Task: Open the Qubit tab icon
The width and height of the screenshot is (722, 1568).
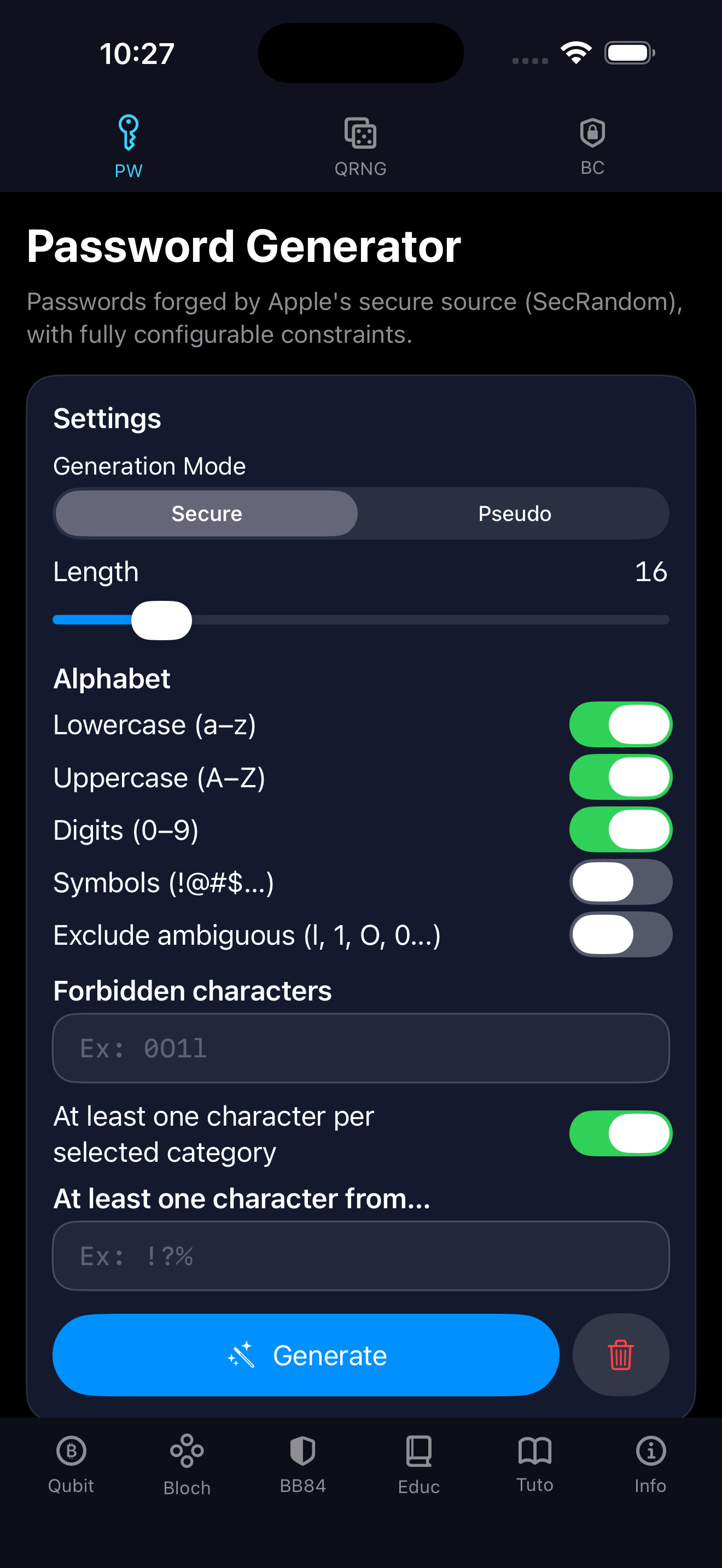Action: pos(71,1451)
